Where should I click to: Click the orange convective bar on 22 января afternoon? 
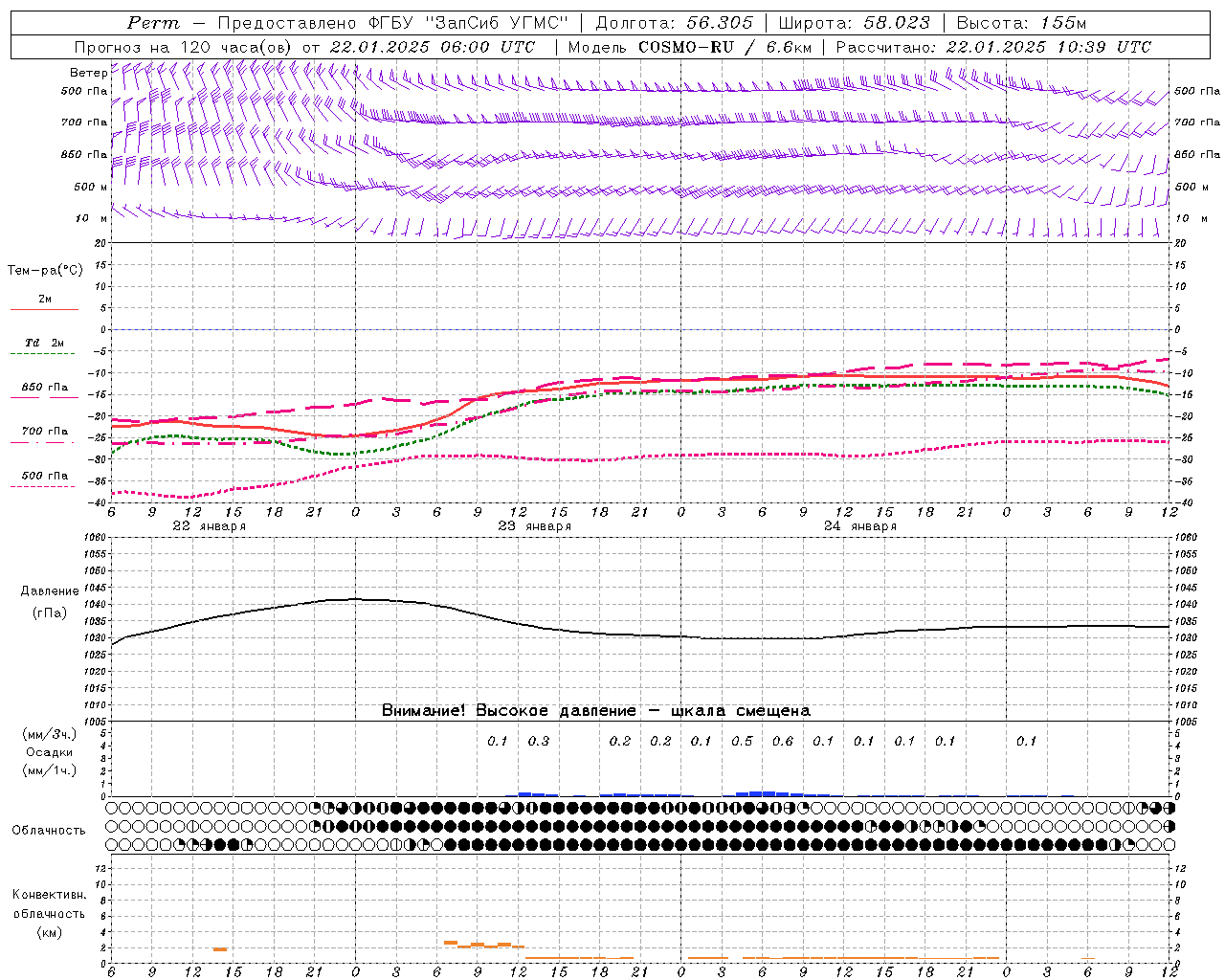tap(220, 948)
